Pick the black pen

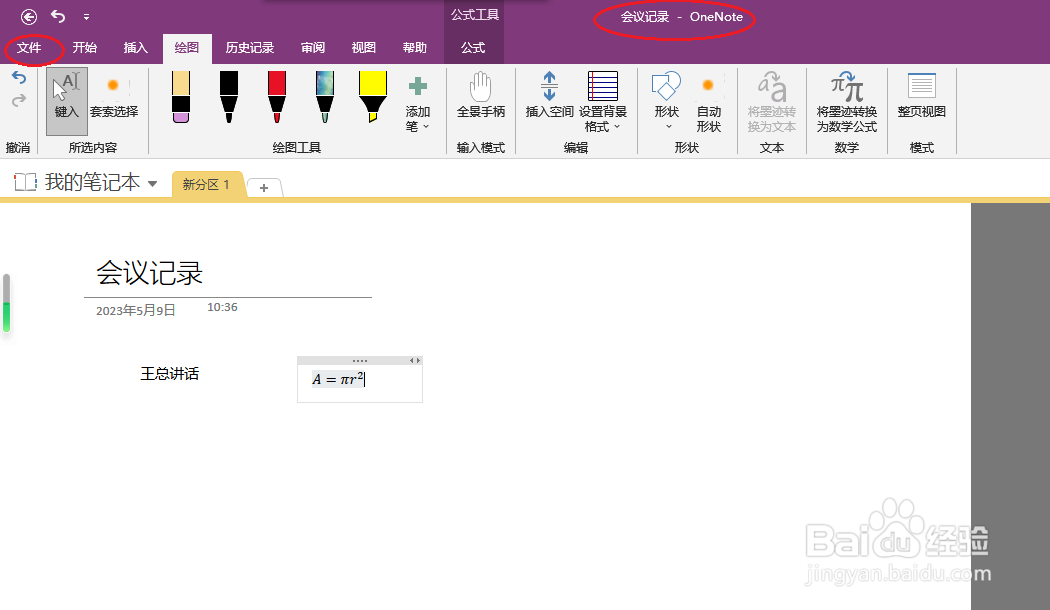coord(229,97)
